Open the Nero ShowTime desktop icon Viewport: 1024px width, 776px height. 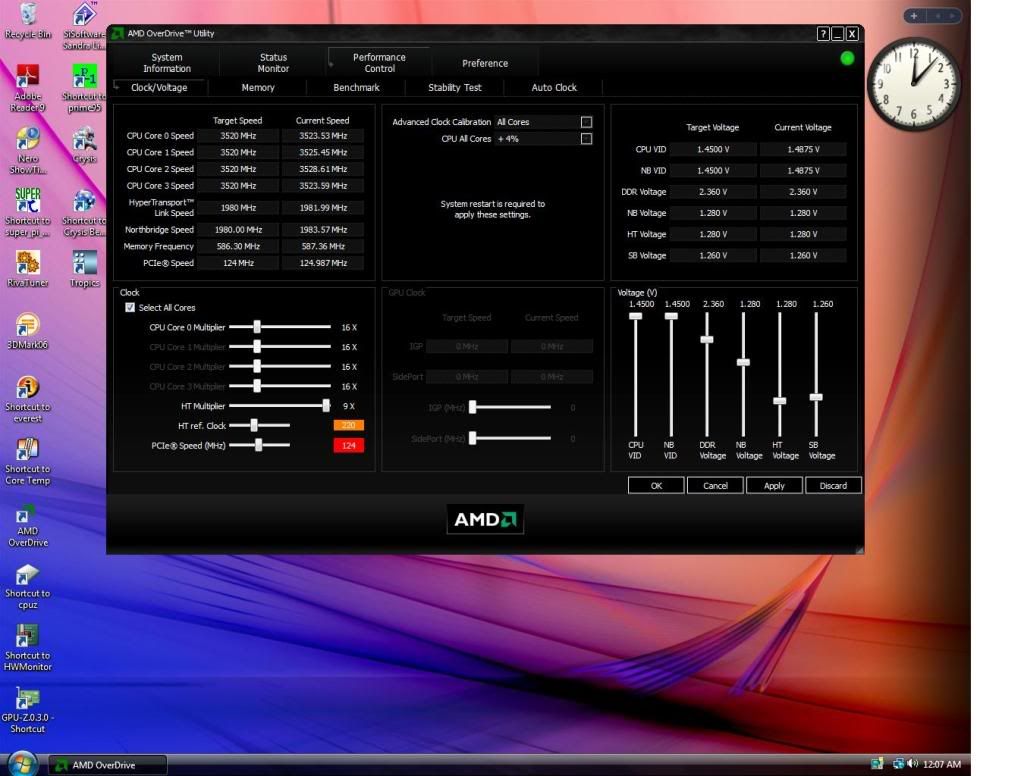pyautogui.click(x=27, y=150)
